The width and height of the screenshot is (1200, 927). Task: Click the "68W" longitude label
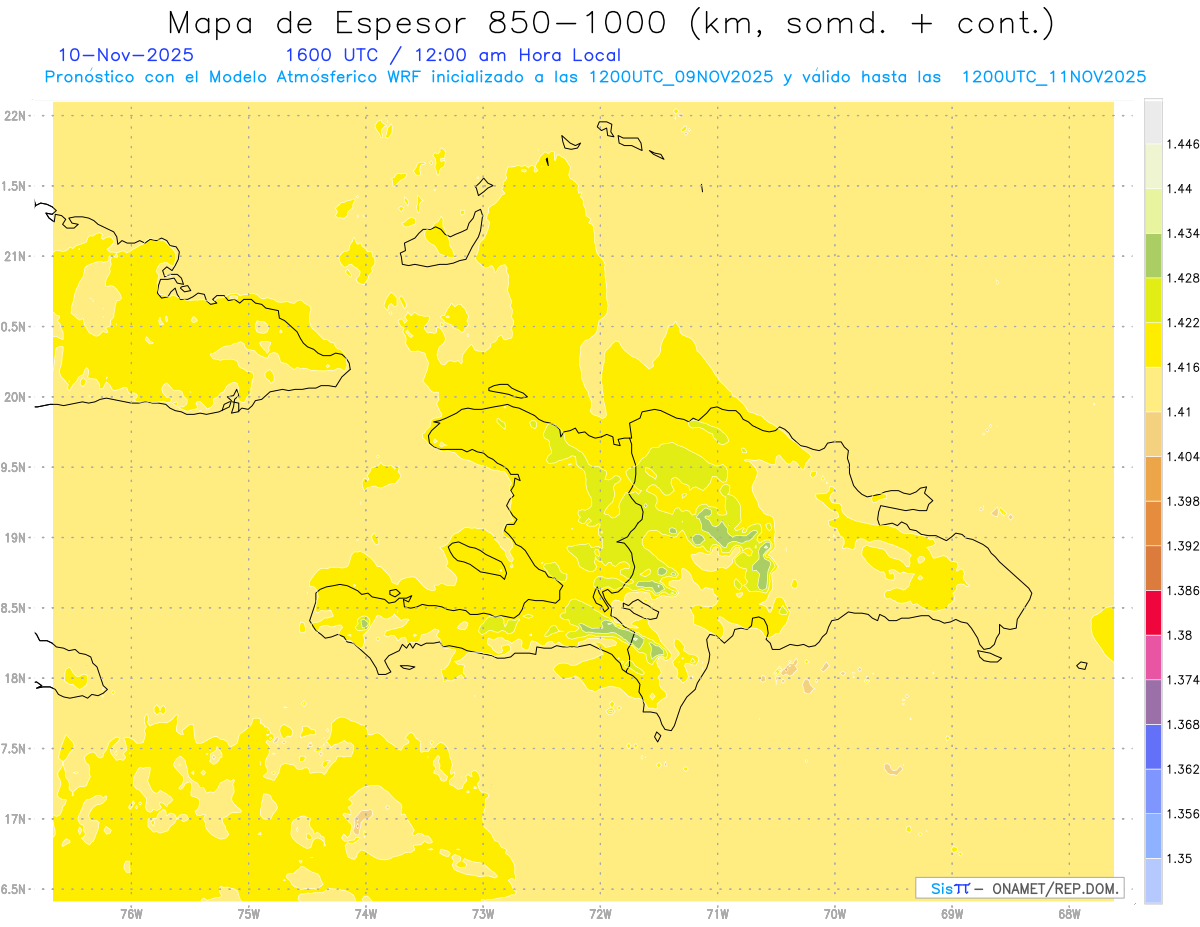(1069, 913)
